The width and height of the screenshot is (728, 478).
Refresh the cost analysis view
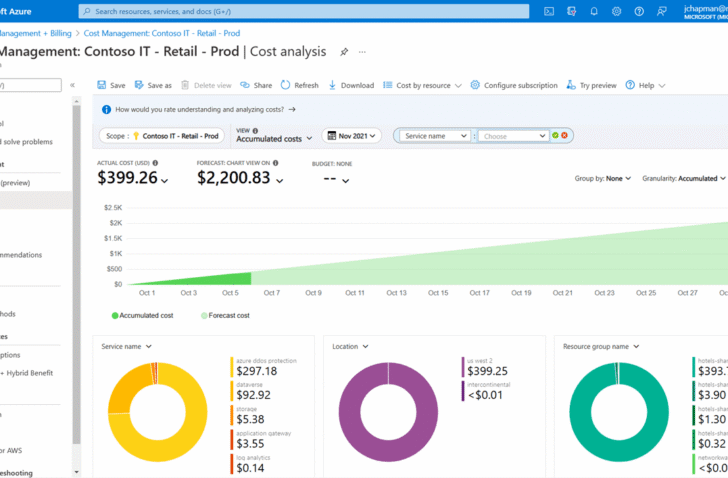click(x=299, y=85)
